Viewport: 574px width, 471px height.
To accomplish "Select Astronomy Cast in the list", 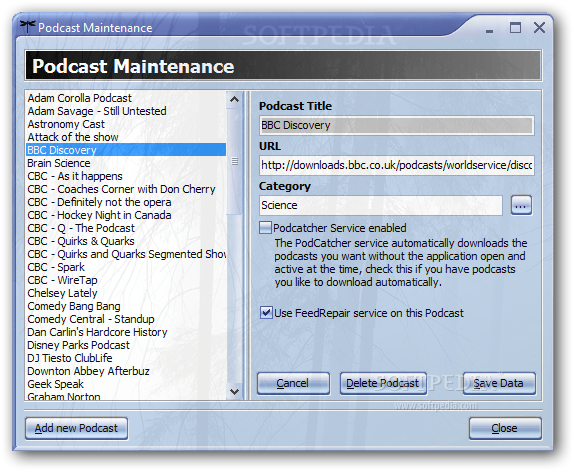I will 126,124.
